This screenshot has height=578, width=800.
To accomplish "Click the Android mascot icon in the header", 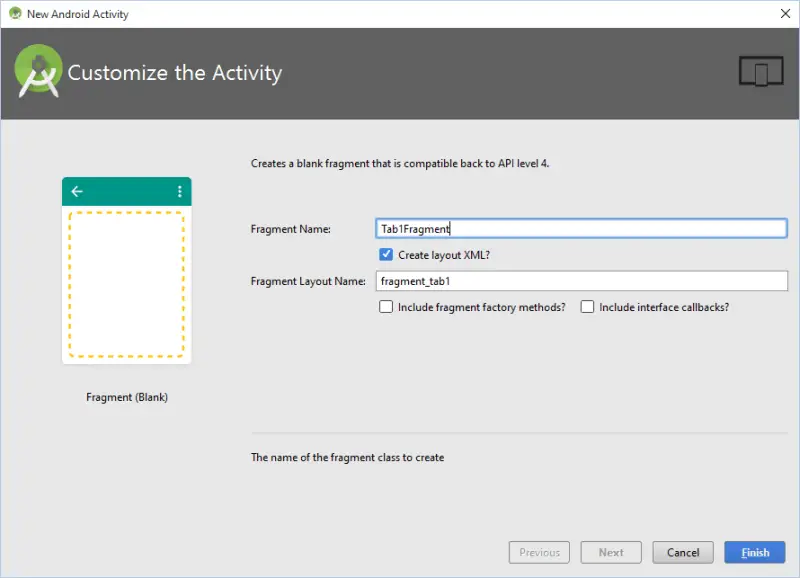I will click(x=39, y=72).
